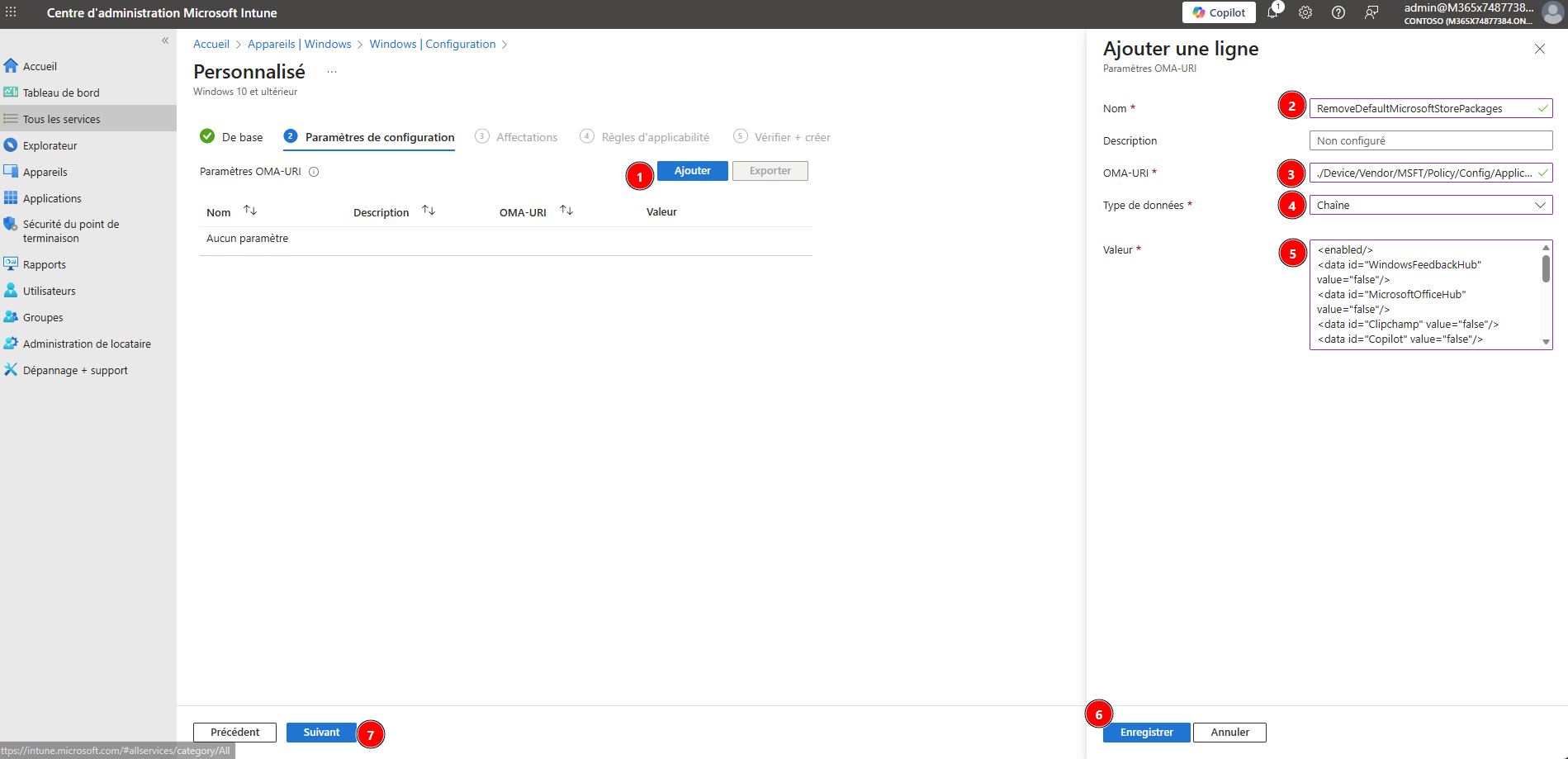Open Applications grid icon in sidebar
The height and width of the screenshot is (759, 1568).
click(x=11, y=198)
